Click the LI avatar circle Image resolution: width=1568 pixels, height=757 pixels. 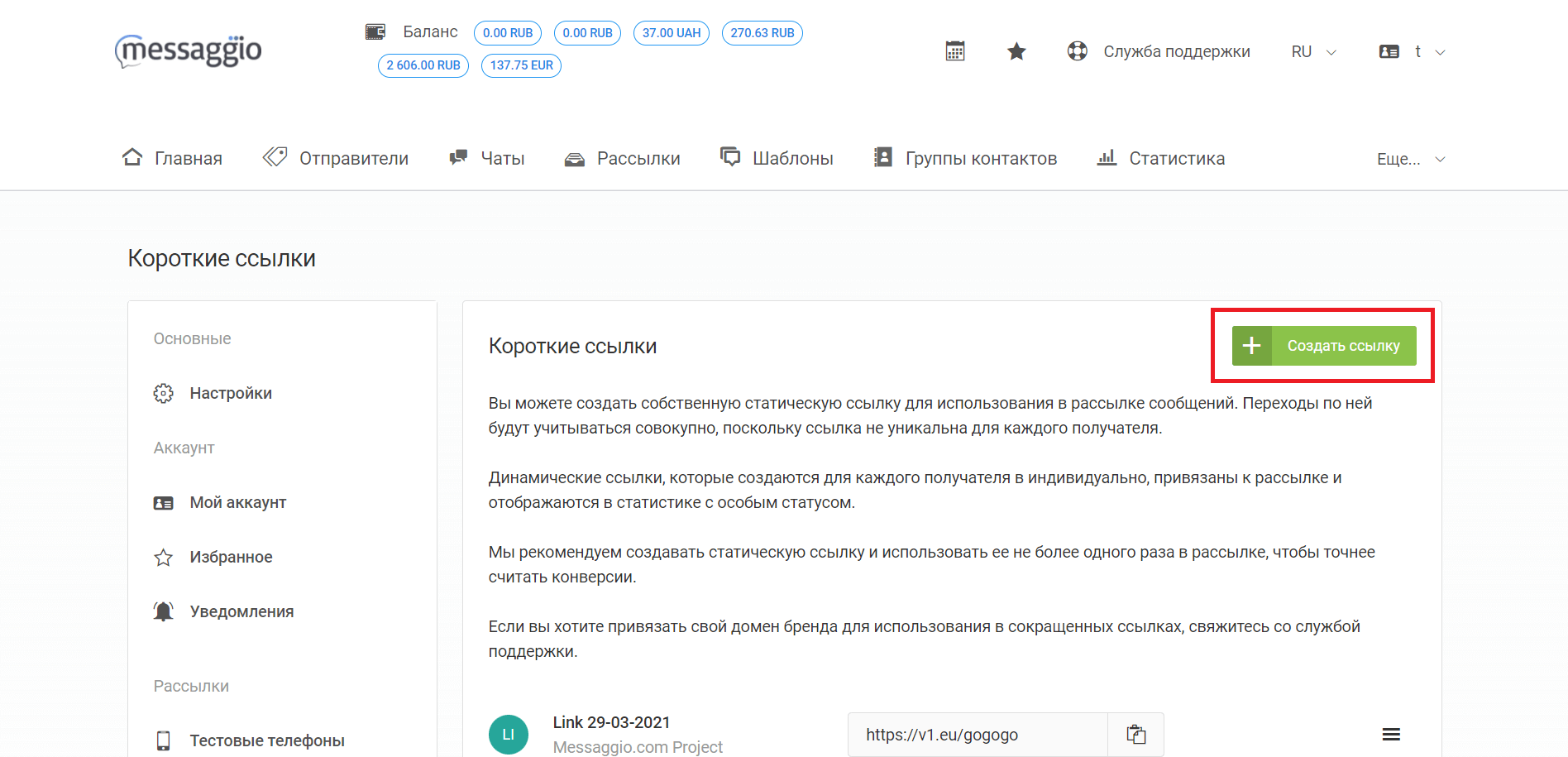tap(509, 735)
